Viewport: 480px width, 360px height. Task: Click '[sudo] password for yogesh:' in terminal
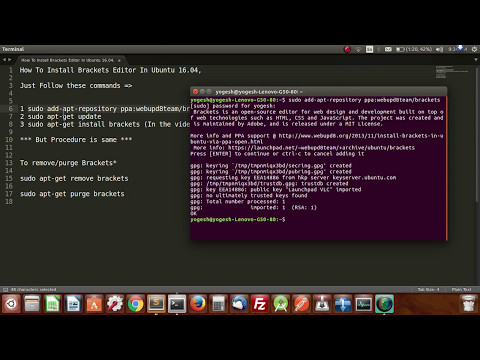point(233,106)
